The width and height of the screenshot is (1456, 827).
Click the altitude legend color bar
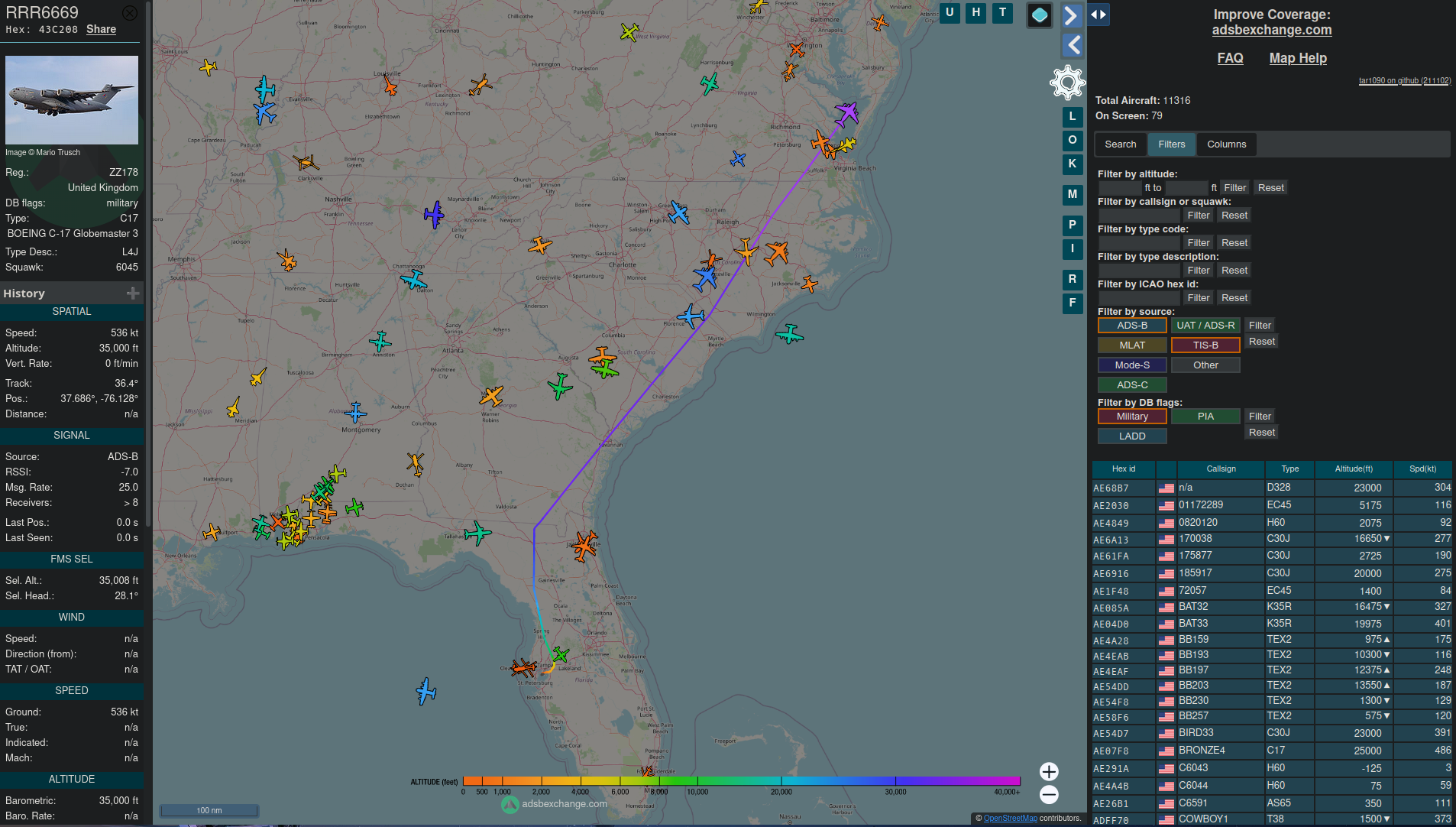[741, 781]
